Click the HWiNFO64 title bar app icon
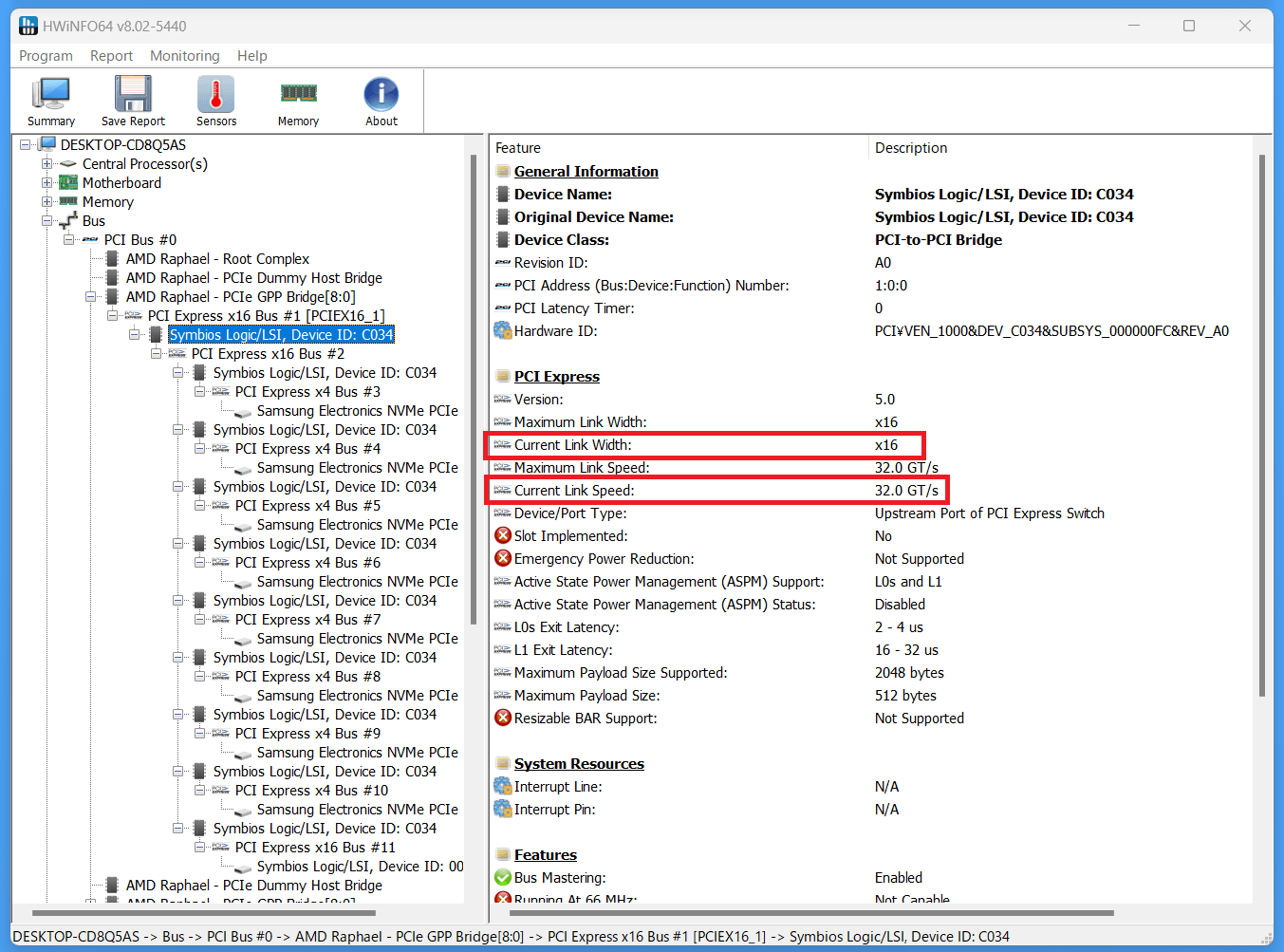 pyautogui.click(x=28, y=26)
